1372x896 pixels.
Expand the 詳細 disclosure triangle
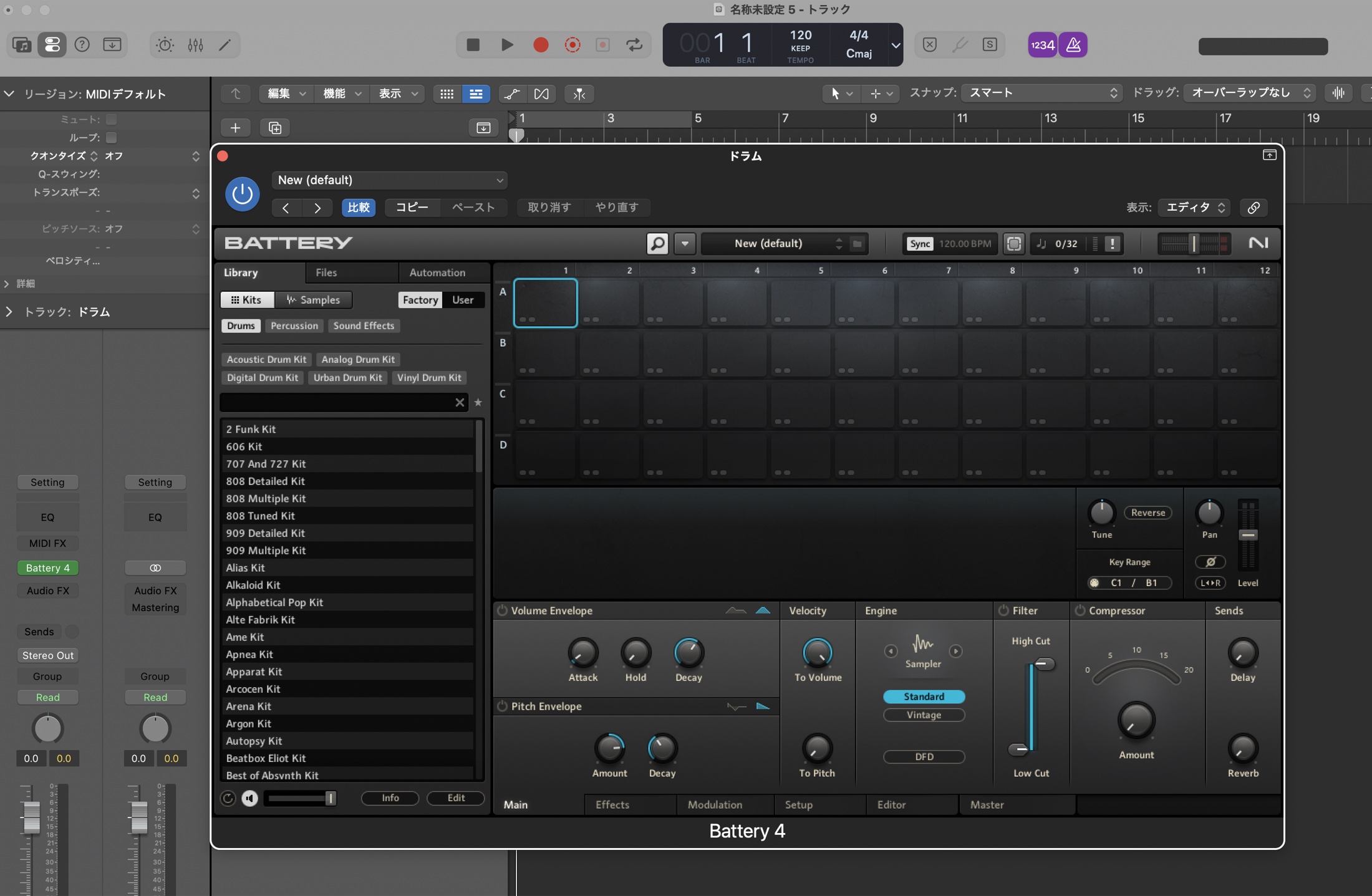pos(6,284)
